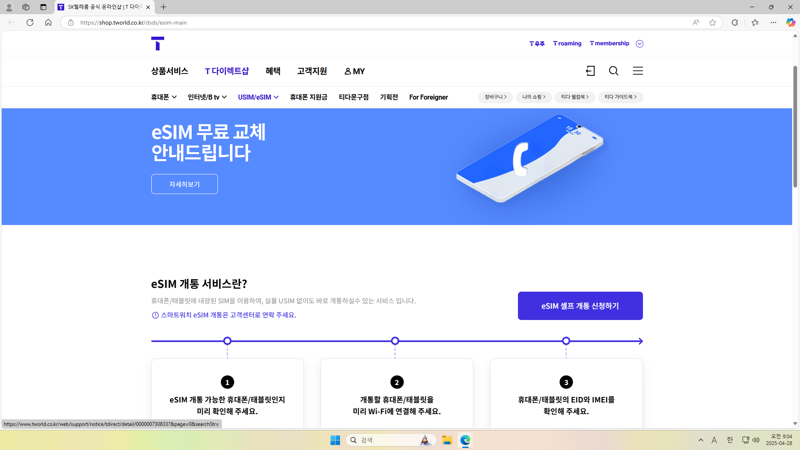Click the T우주 link
The height and width of the screenshot is (450, 800).
coord(537,43)
